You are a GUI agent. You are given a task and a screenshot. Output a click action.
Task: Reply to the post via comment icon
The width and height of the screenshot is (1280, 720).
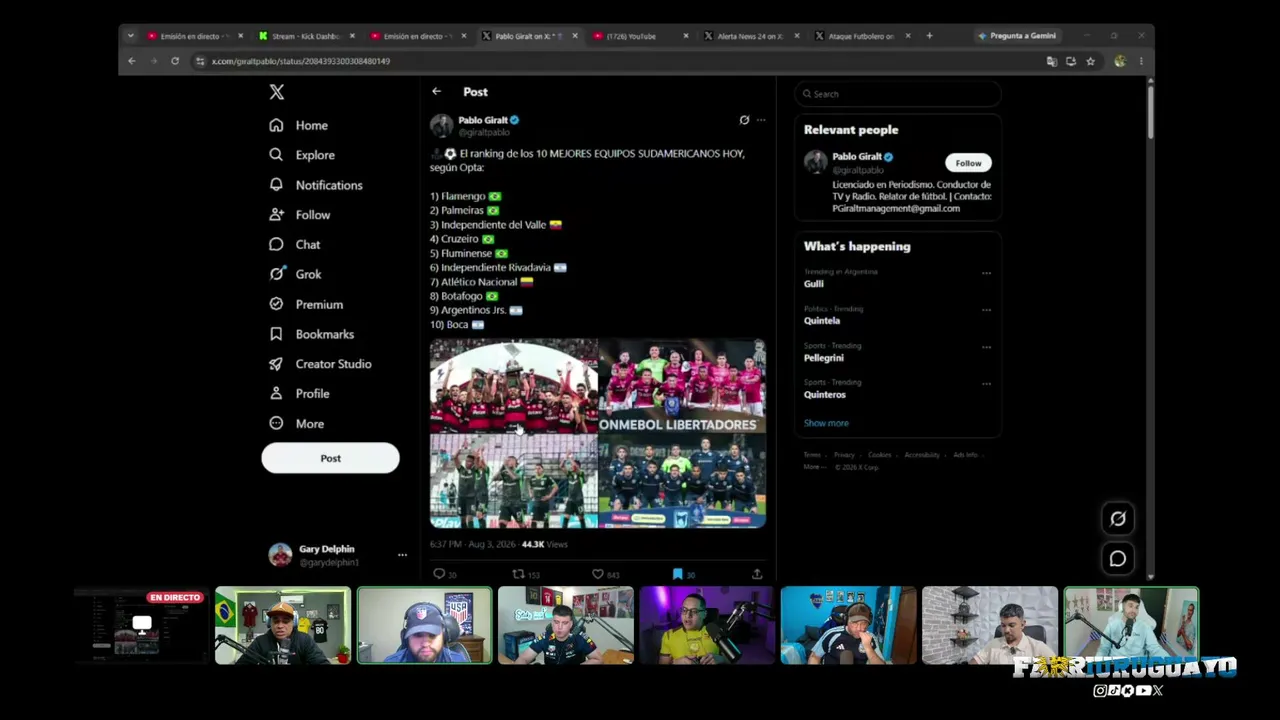tap(438, 574)
